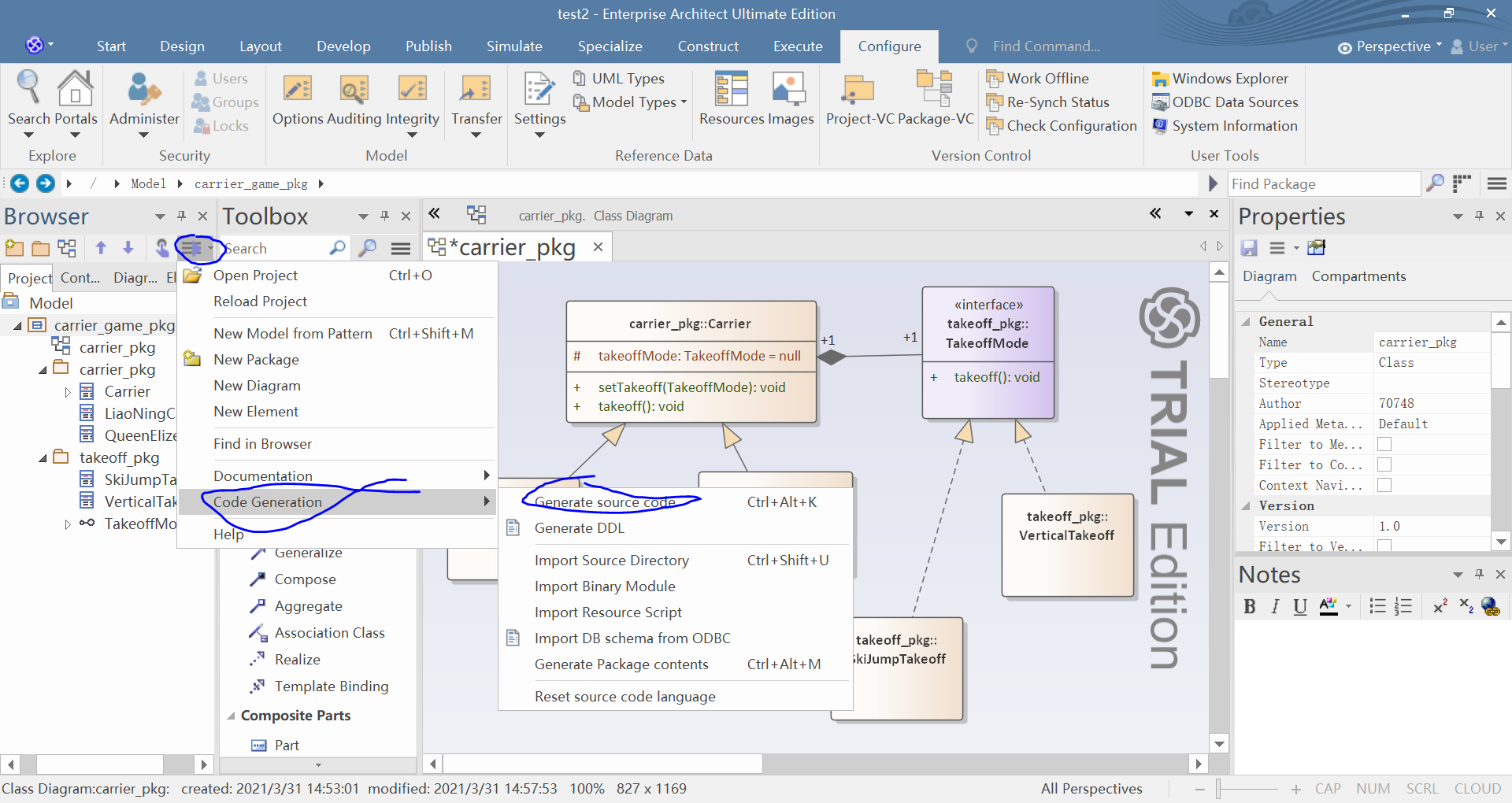The height and width of the screenshot is (803, 1512).
Task: Click the Locks button
Action: [220, 125]
